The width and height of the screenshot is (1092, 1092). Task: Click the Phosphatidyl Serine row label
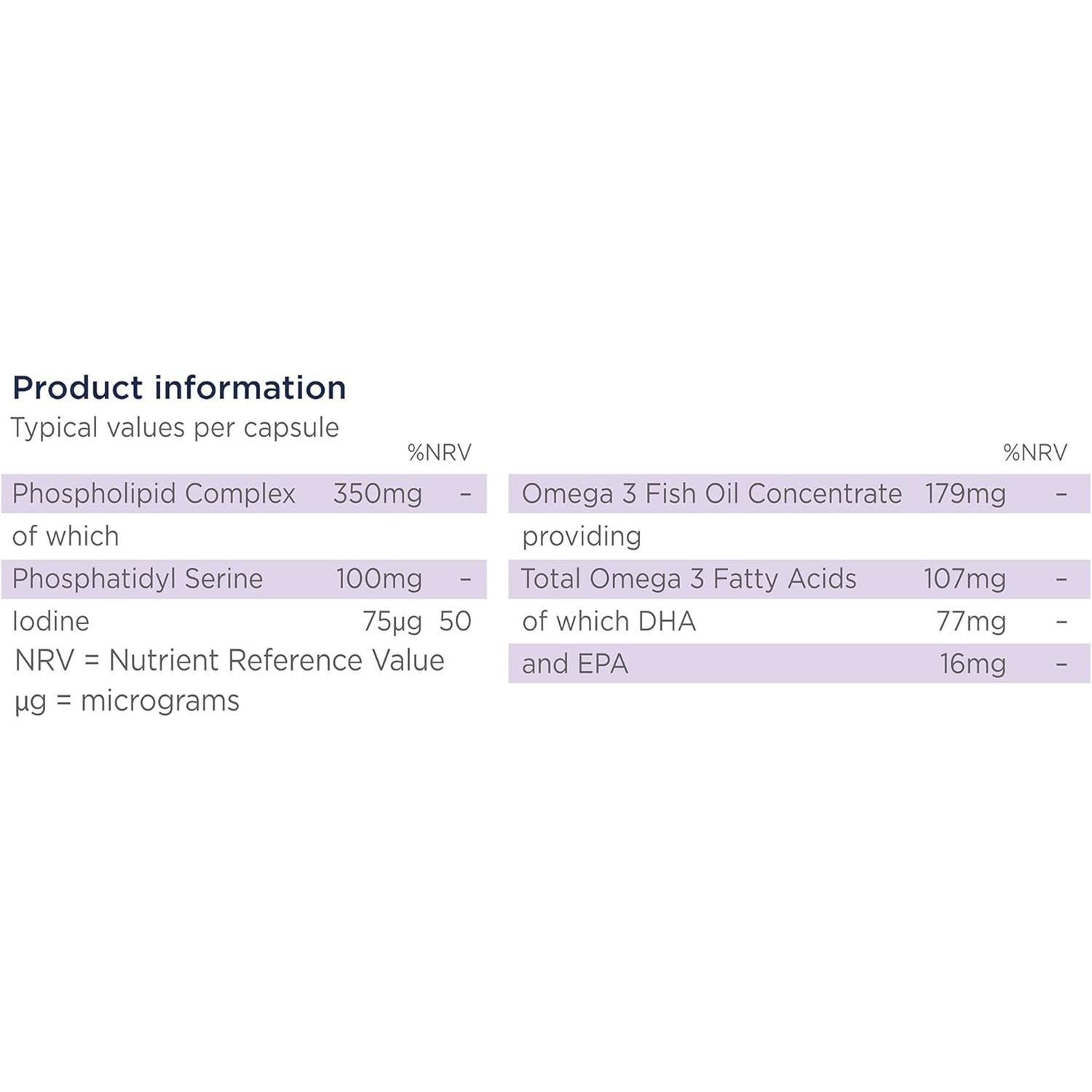coord(138,579)
